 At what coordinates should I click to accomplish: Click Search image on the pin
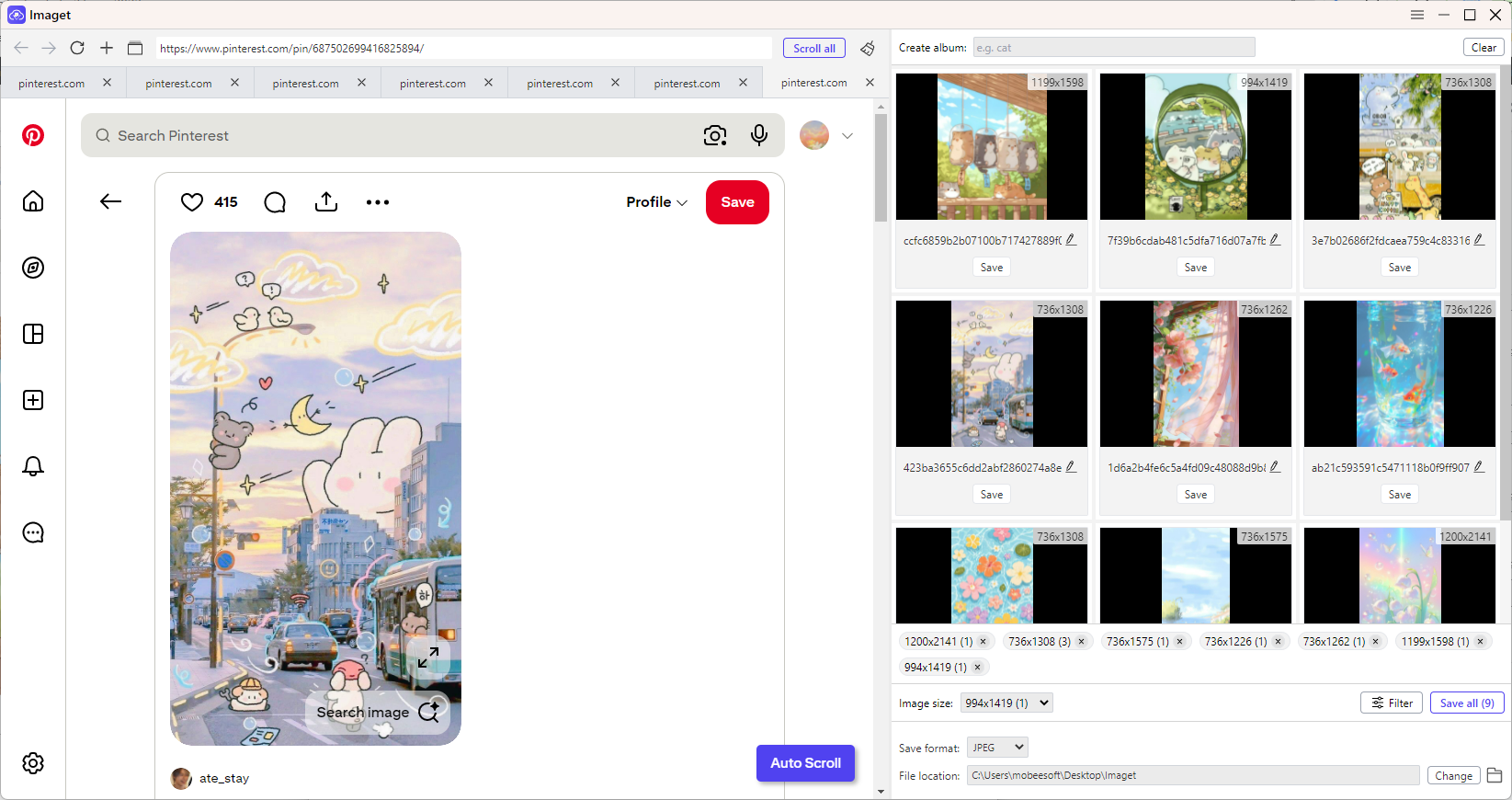click(378, 712)
